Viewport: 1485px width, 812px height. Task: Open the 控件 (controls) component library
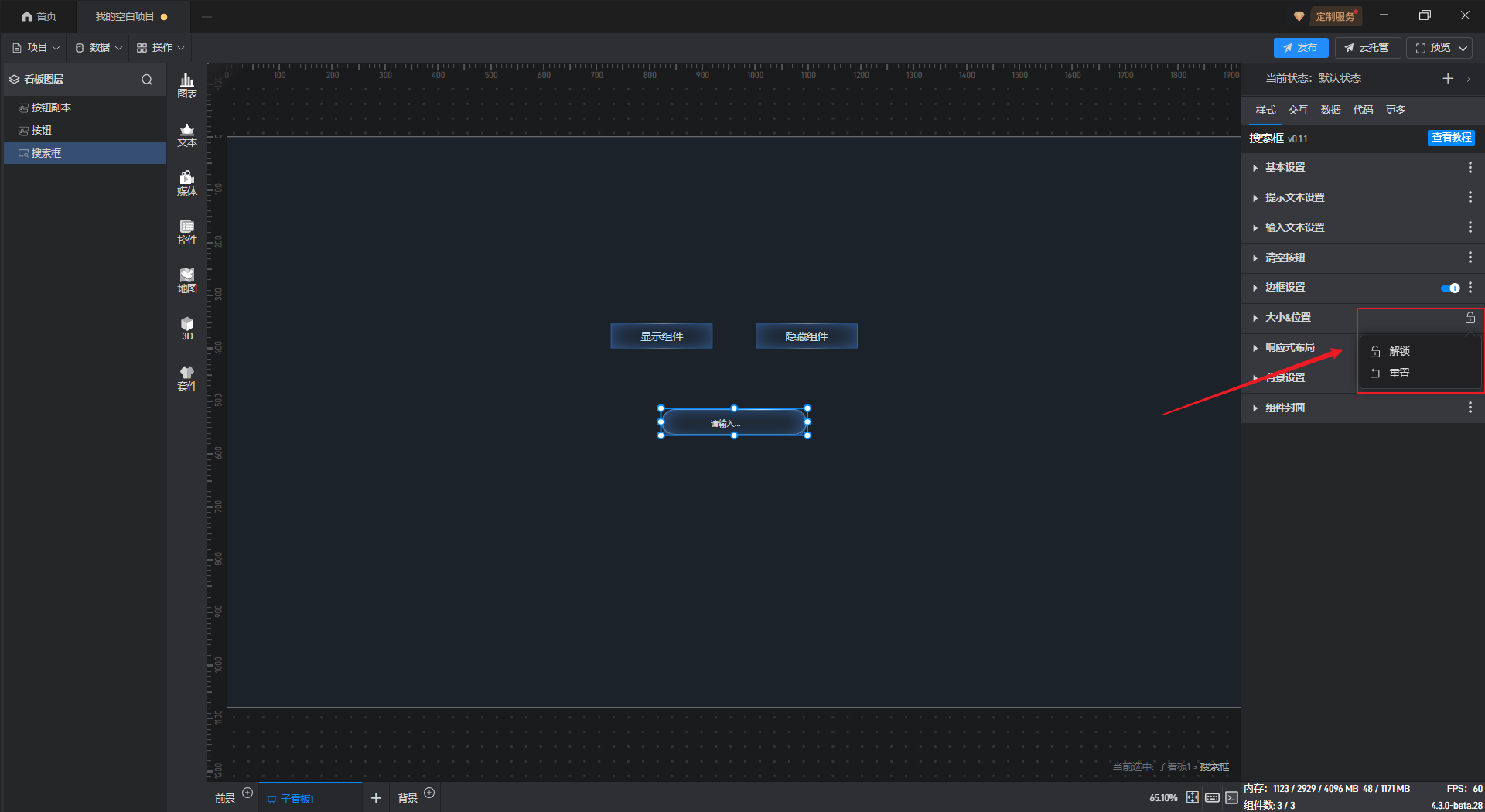187,232
